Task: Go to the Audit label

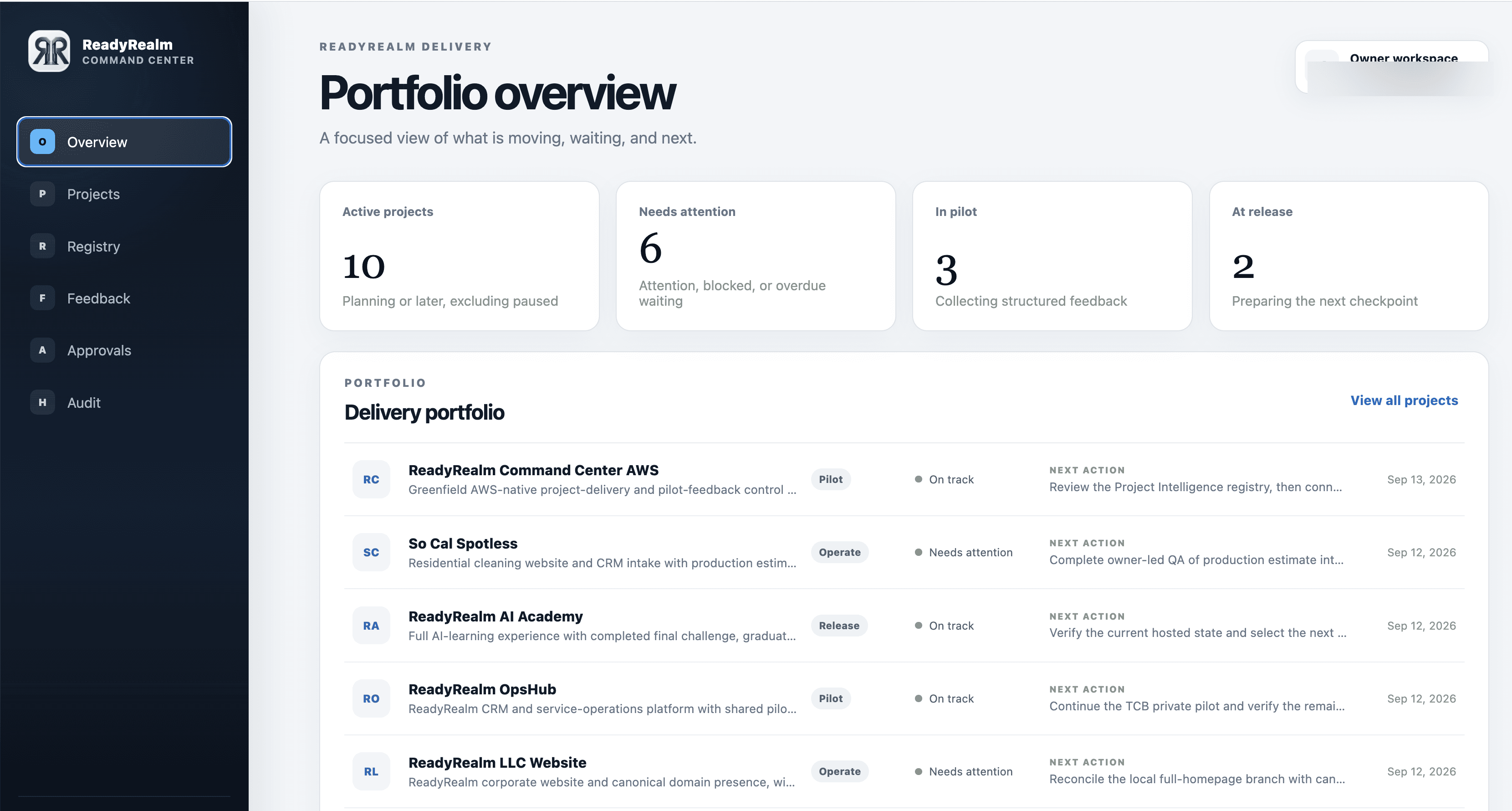Action: (x=84, y=403)
